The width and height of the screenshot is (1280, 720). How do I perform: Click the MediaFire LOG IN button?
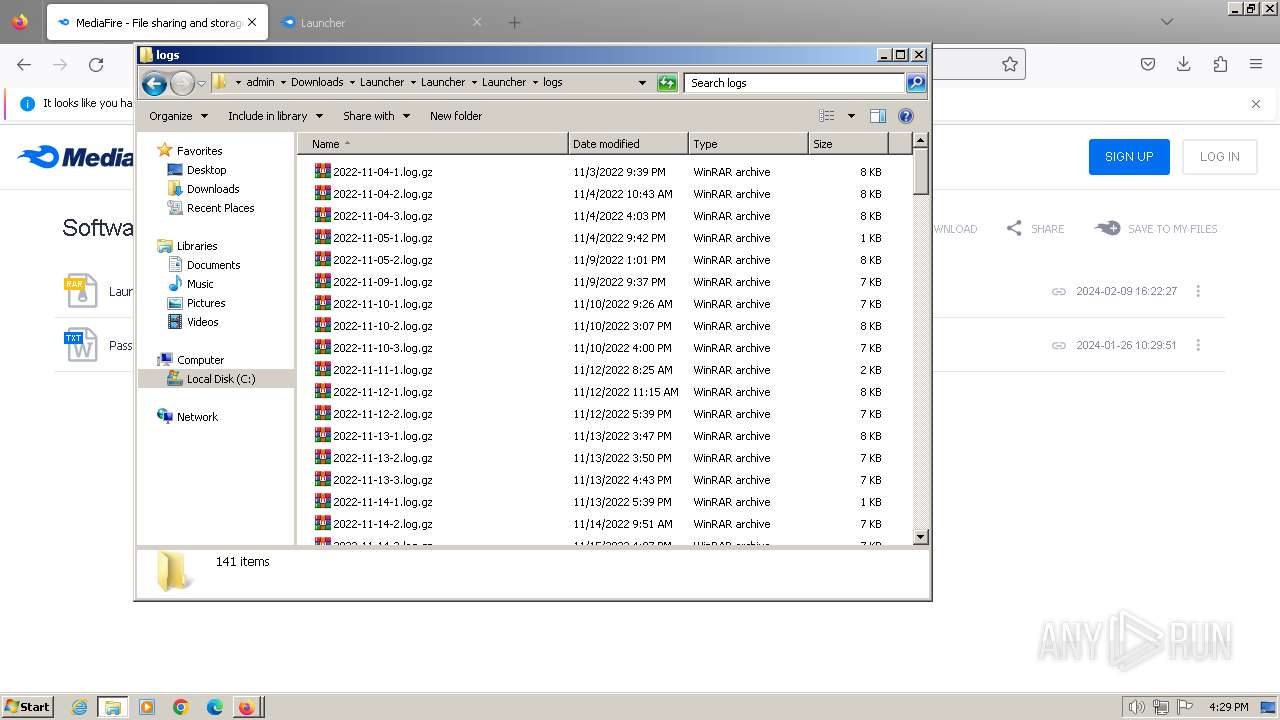tap(1220, 157)
